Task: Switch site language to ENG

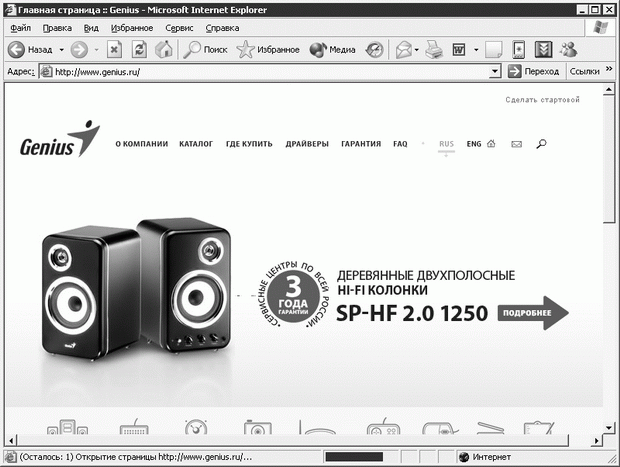Action: click(x=474, y=144)
